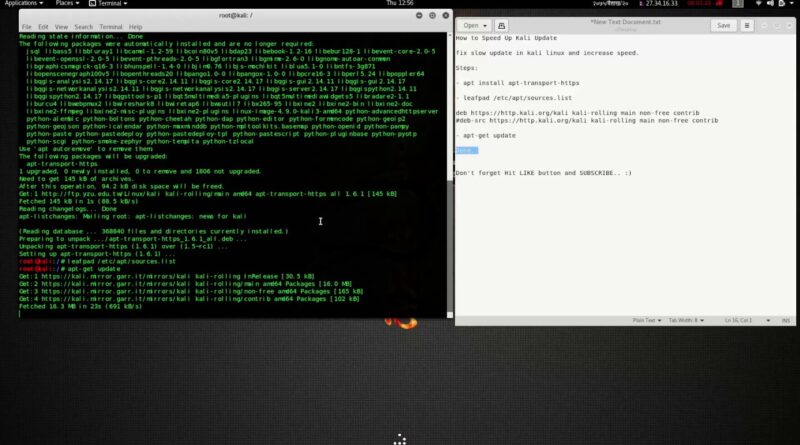Image resolution: width=800 pixels, height=445 pixels.
Task: Open gedit hamburger menu
Action: 747,26
